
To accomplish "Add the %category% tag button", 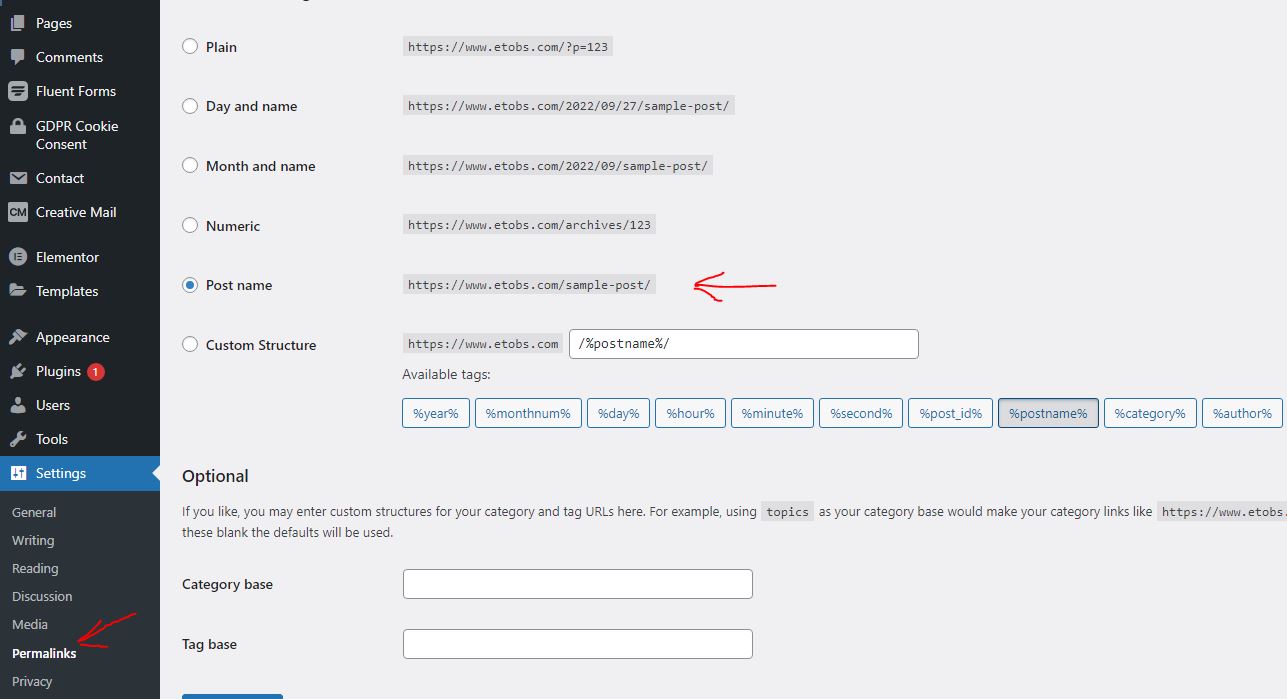I will pyautogui.click(x=1150, y=413).
